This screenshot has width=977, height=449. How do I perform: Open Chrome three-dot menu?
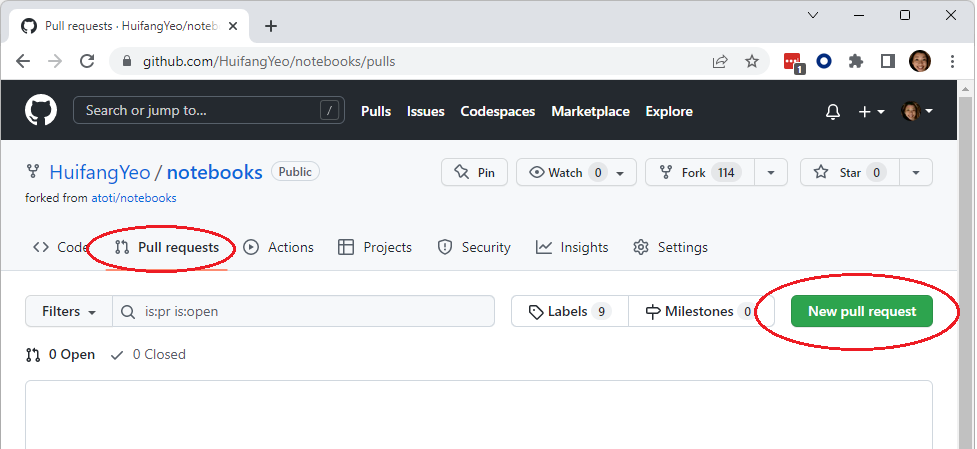pyautogui.click(x=952, y=61)
